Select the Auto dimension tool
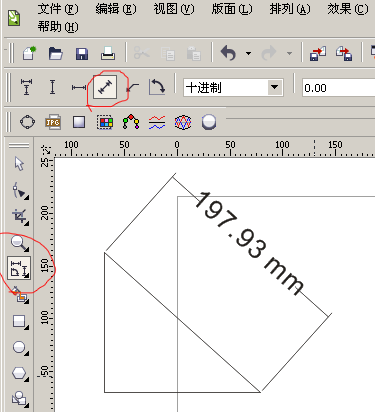Viewport: 375px width, 412px height. point(26,87)
